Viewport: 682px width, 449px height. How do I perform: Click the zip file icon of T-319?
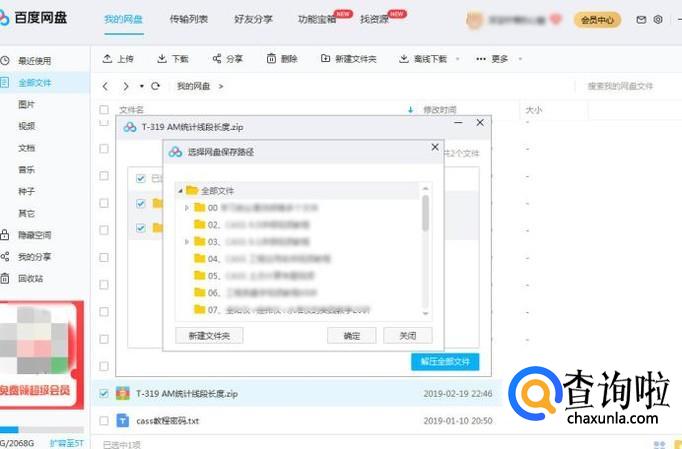pyautogui.click(x=123, y=393)
